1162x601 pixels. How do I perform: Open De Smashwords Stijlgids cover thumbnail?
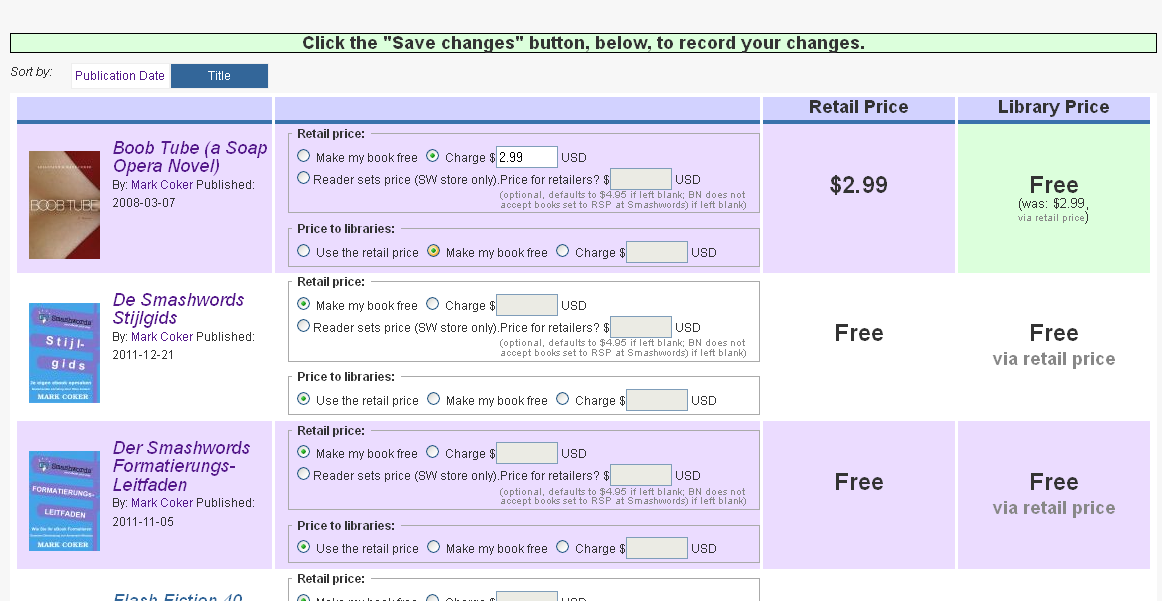[x=64, y=353]
